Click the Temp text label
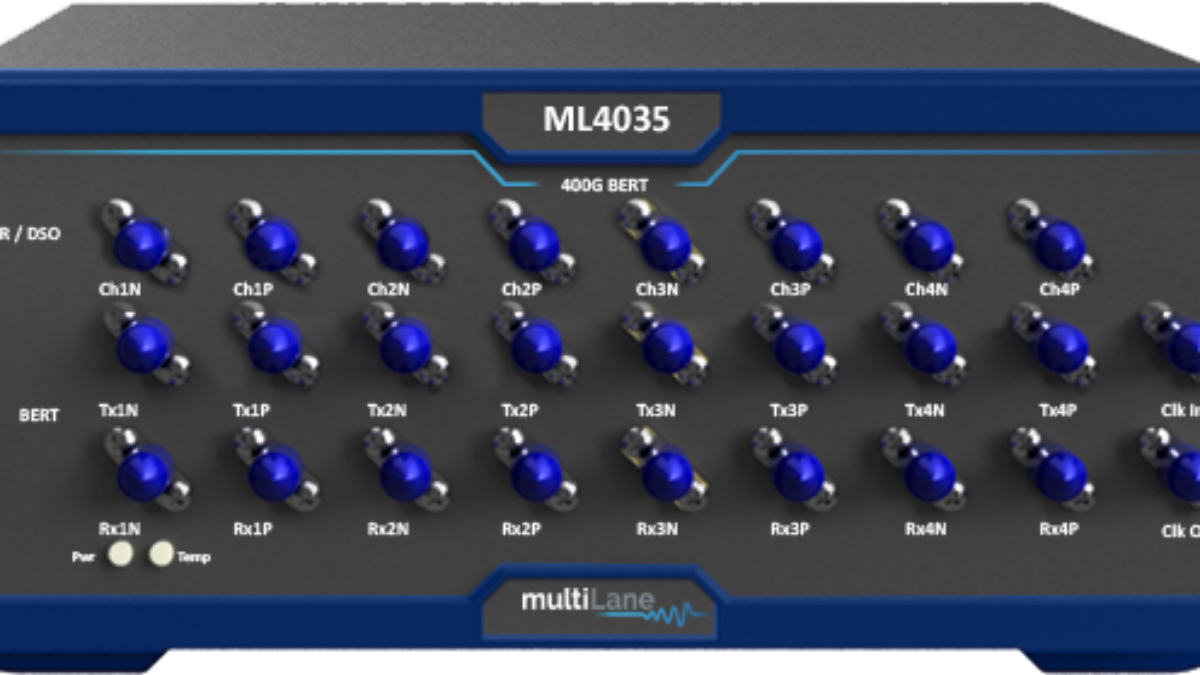The height and width of the screenshot is (675, 1200). (x=194, y=557)
